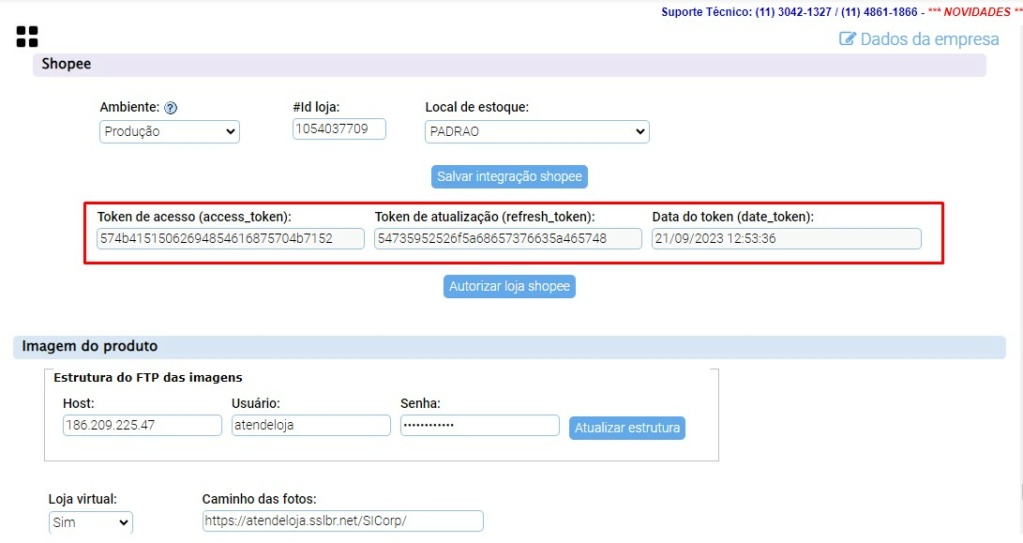Click the Suporte Técnico phone text
The height and width of the screenshot is (543, 1023).
(x=789, y=12)
